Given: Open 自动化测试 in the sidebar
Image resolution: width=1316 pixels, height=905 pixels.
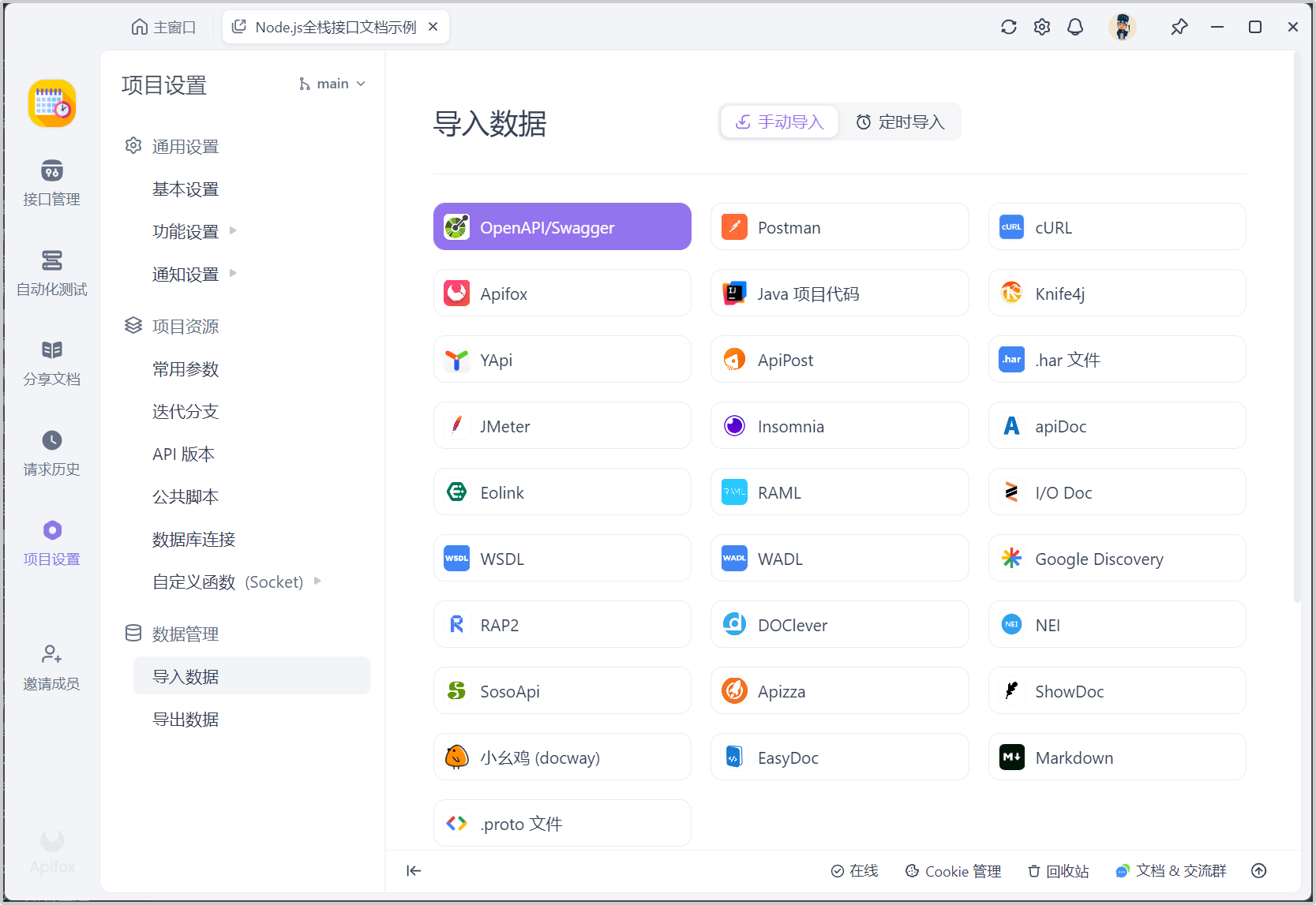Looking at the screenshot, I should [x=52, y=273].
